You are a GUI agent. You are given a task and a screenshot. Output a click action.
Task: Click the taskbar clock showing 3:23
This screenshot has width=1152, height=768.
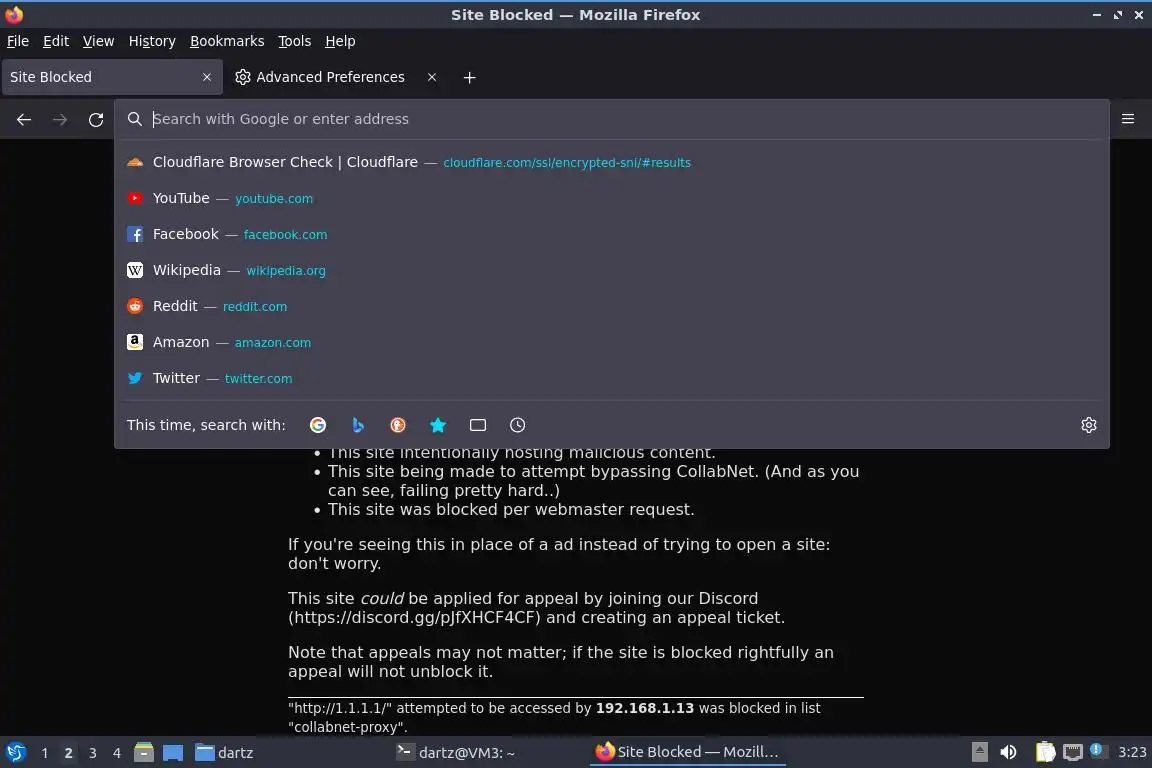coord(1132,752)
